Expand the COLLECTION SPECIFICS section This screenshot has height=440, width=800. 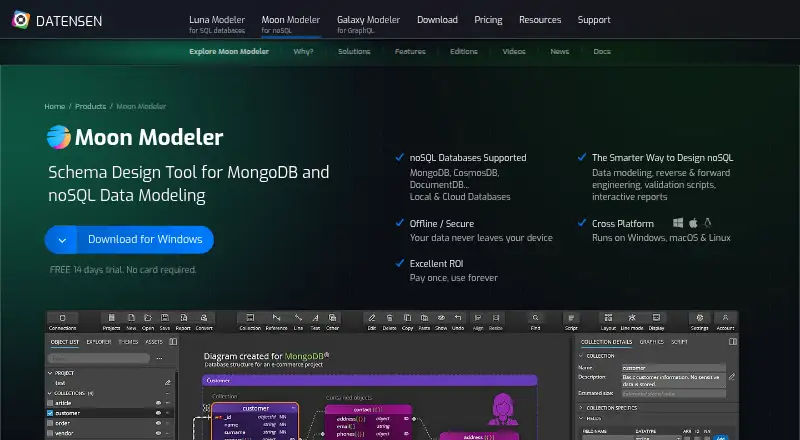(x=581, y=408)
